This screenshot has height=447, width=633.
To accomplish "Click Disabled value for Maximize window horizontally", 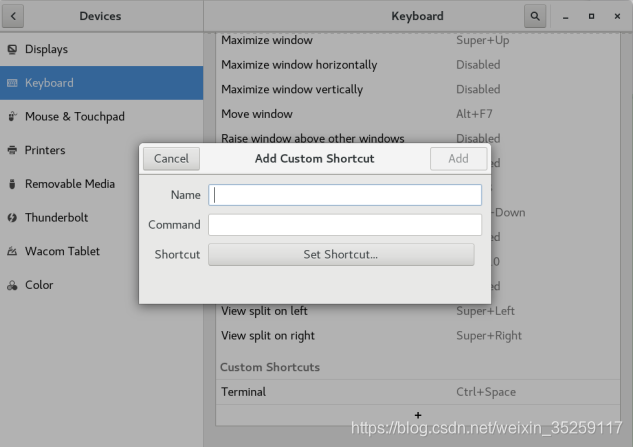I will tap(478, 65).
